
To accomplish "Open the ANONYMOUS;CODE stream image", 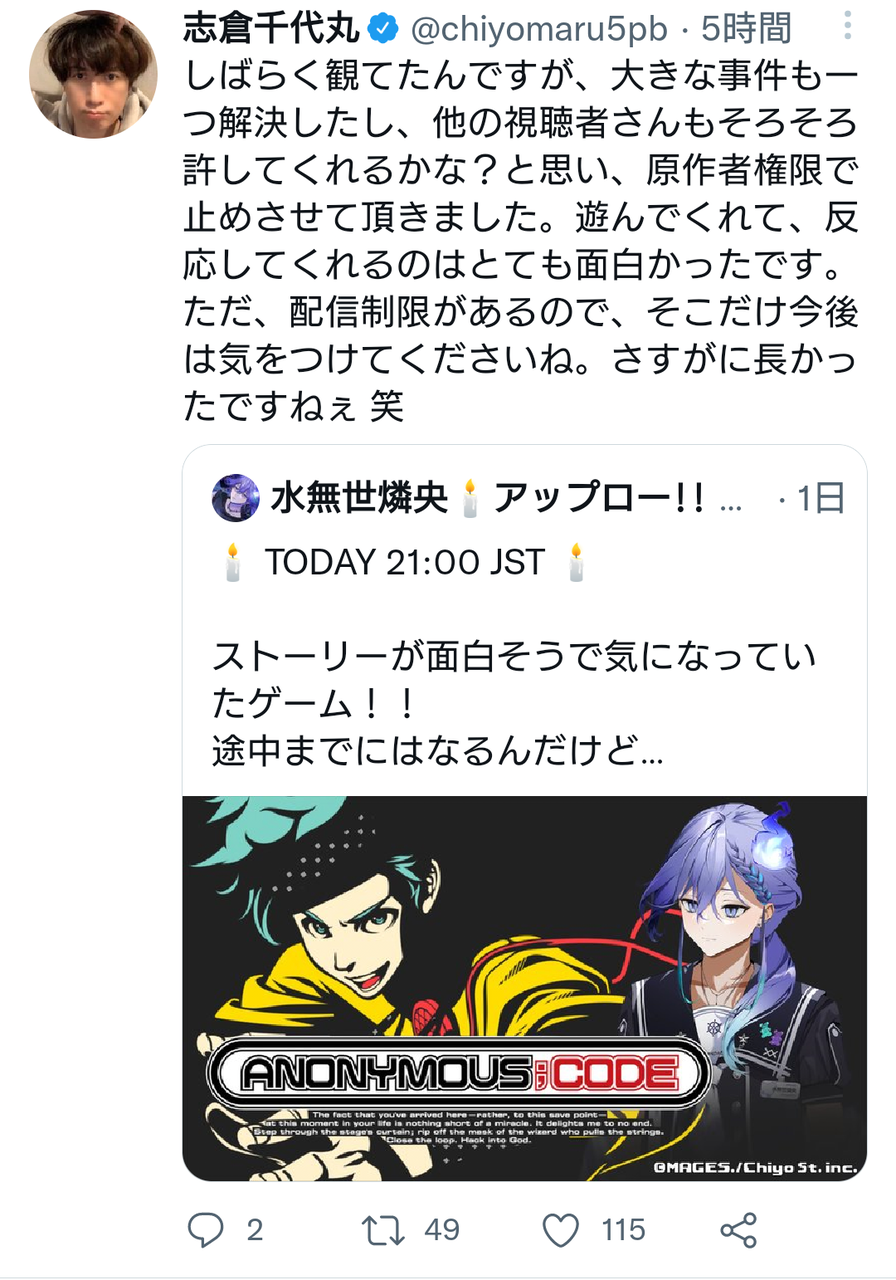I will [524, 988].
